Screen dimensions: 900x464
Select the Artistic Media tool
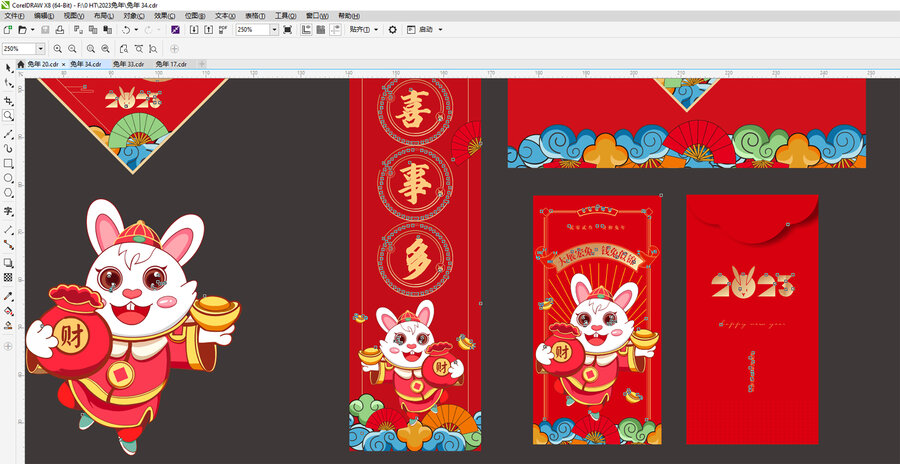click(x=8, y=148)
